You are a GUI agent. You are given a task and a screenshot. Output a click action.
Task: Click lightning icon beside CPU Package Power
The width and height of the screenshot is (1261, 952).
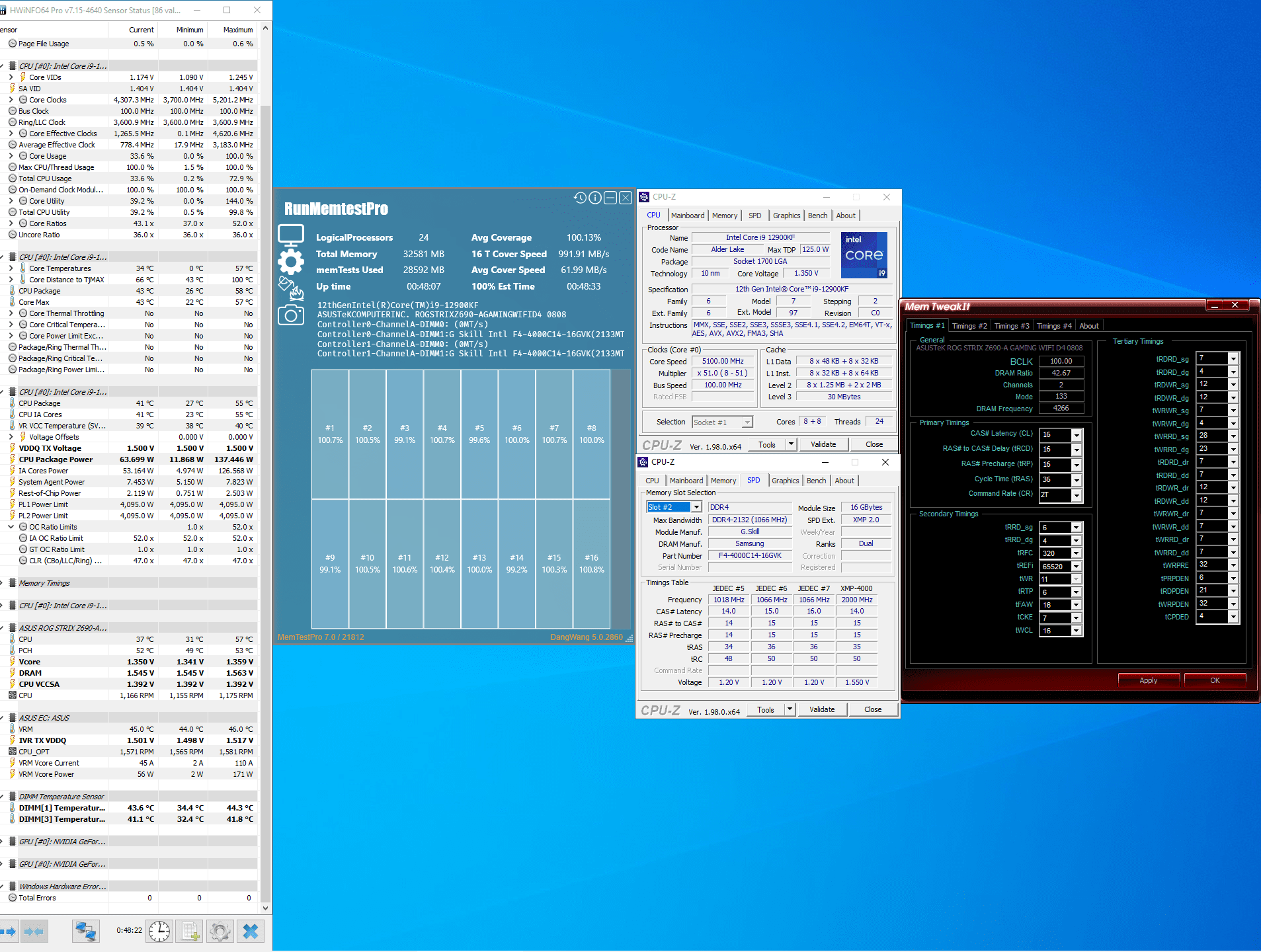[12, 459]
